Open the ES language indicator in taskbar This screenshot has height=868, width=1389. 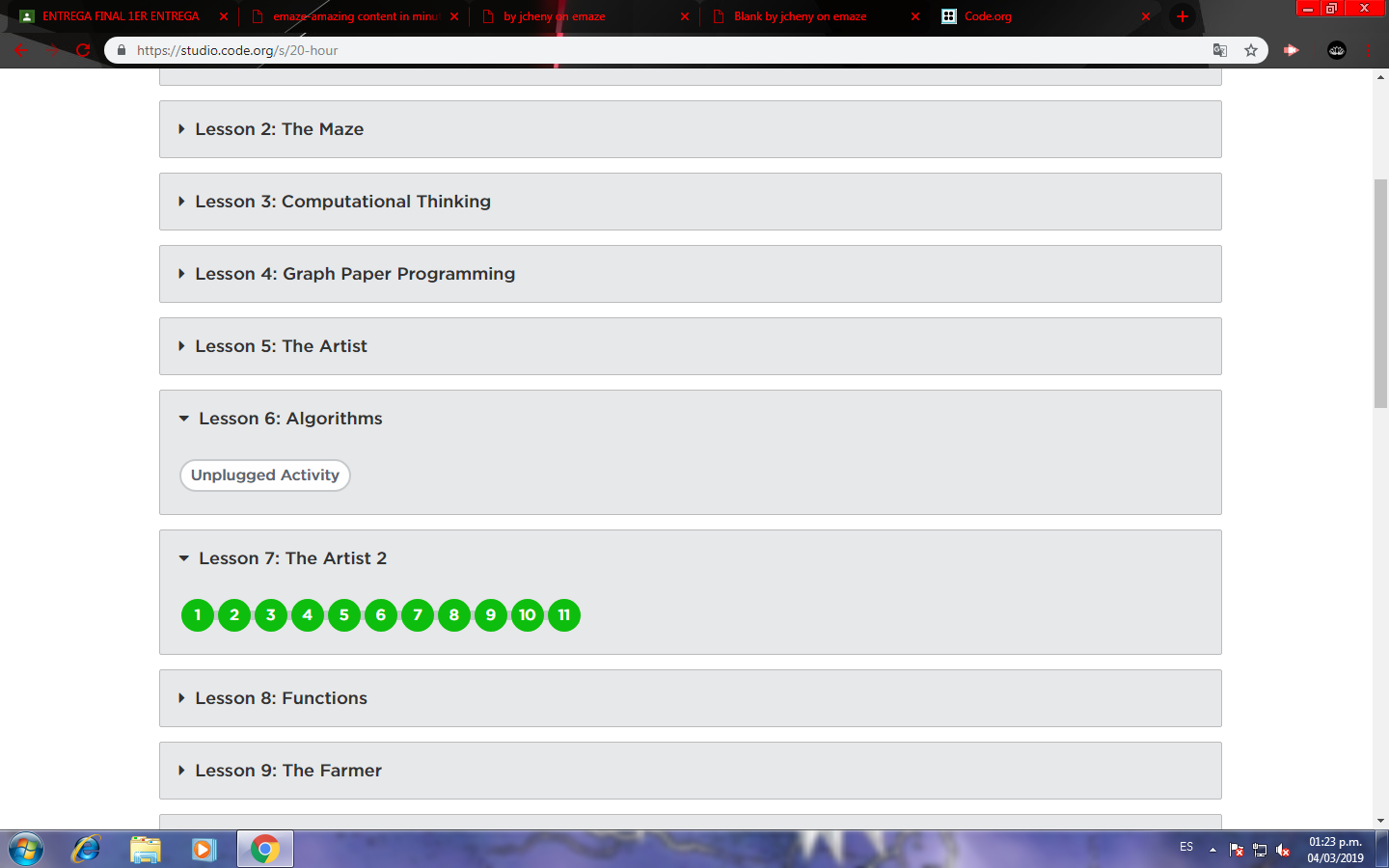point(1186,847)
